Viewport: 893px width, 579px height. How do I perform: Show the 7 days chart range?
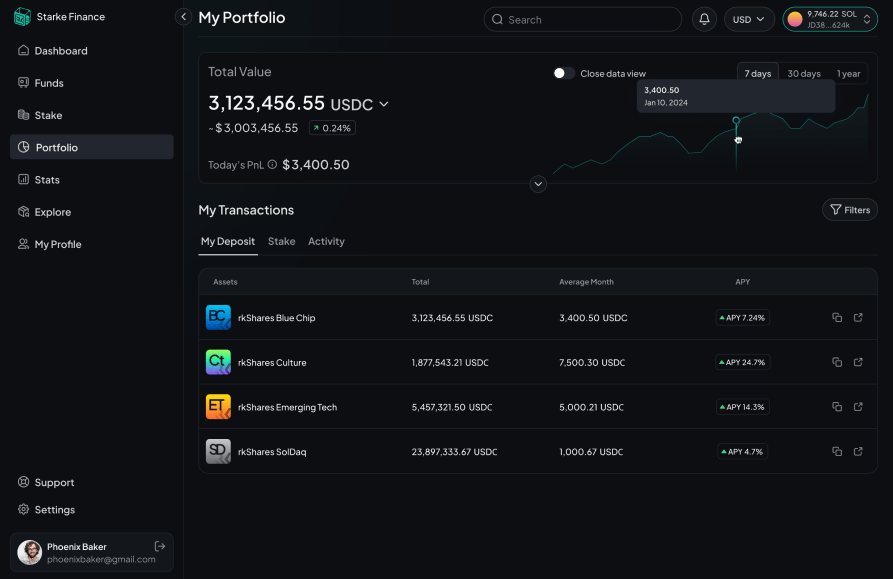point(757,73)
